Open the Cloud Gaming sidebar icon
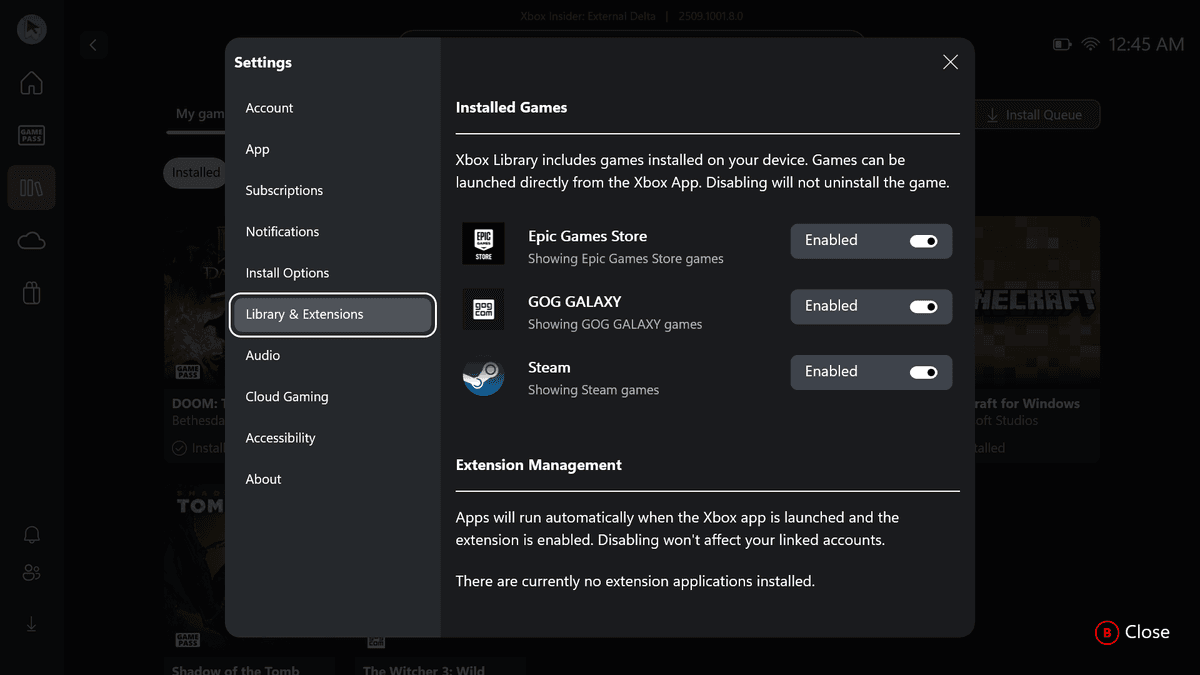The image size is (1200, 675). click(31, 240)
